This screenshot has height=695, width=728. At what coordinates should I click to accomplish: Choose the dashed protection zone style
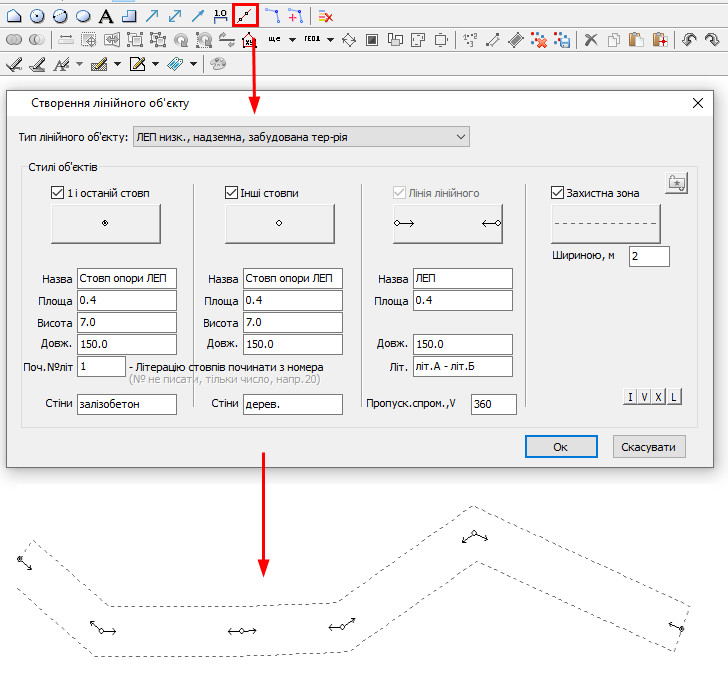[605, 223]
